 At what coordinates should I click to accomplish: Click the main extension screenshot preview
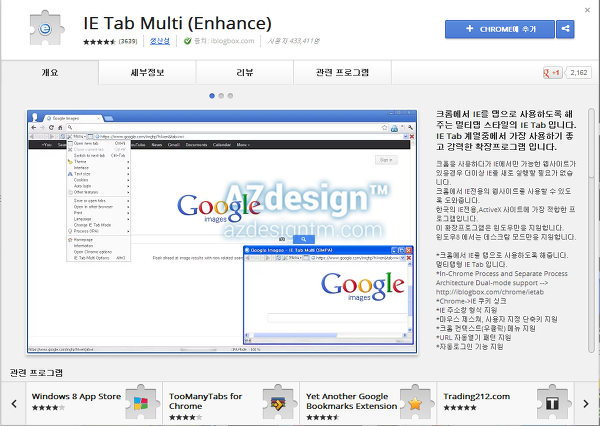(222, 232)
